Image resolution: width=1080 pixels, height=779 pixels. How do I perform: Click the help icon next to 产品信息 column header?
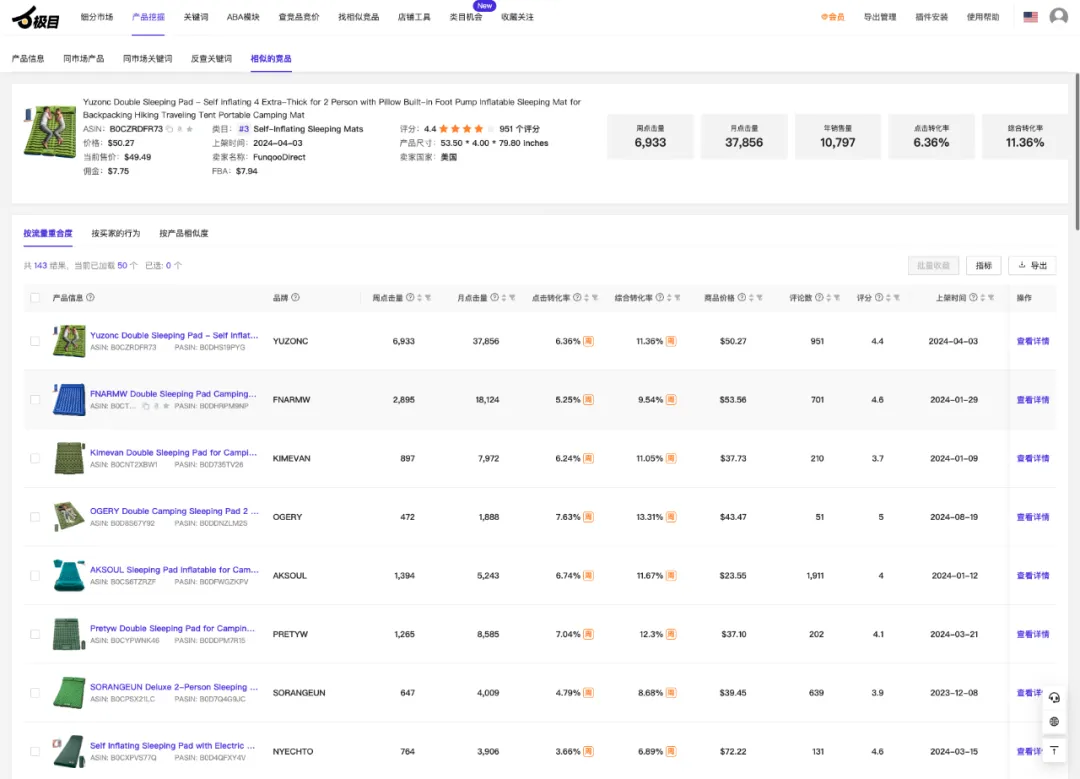click(90, 298)
